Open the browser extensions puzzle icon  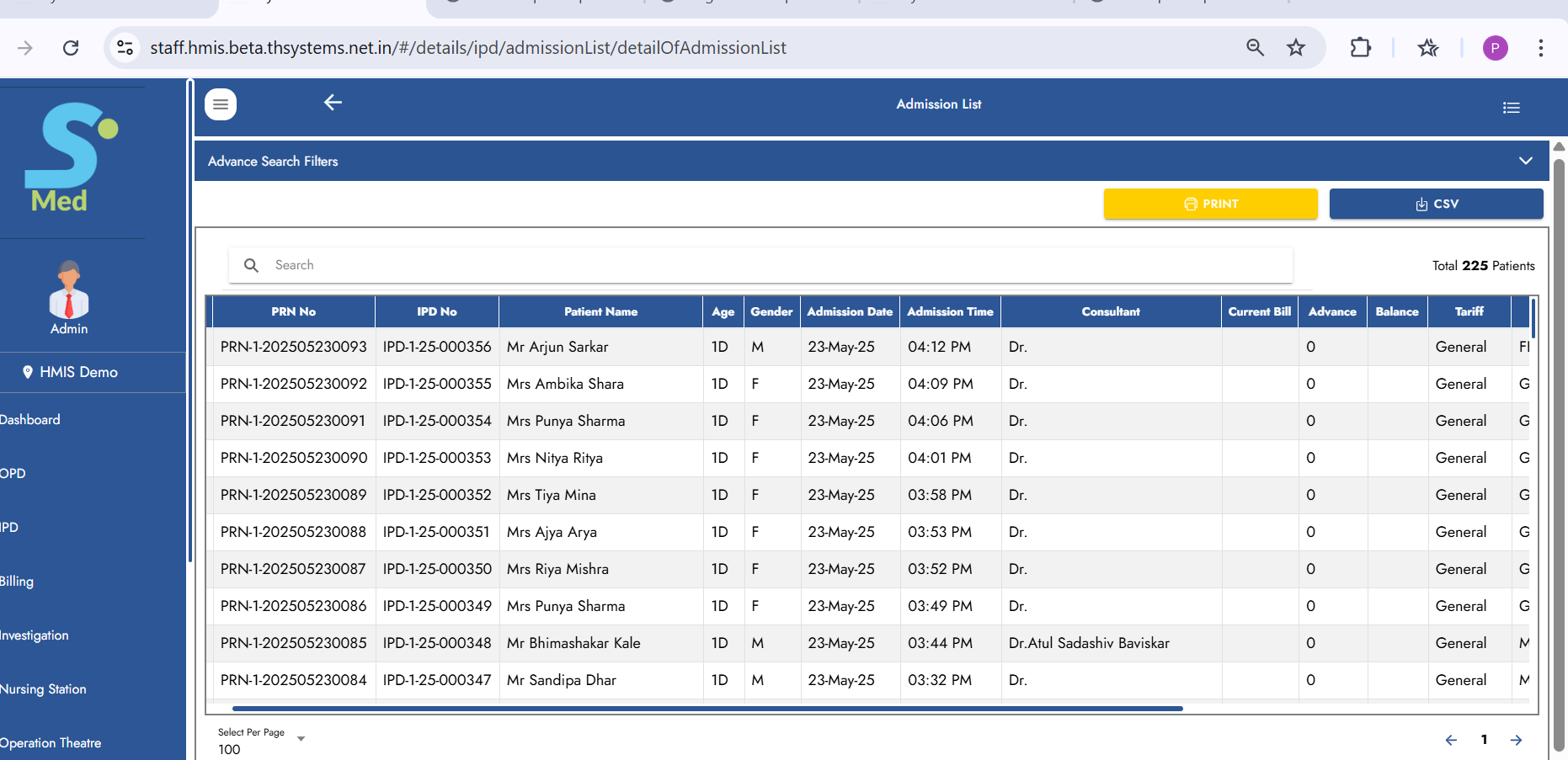(1360, 48)
